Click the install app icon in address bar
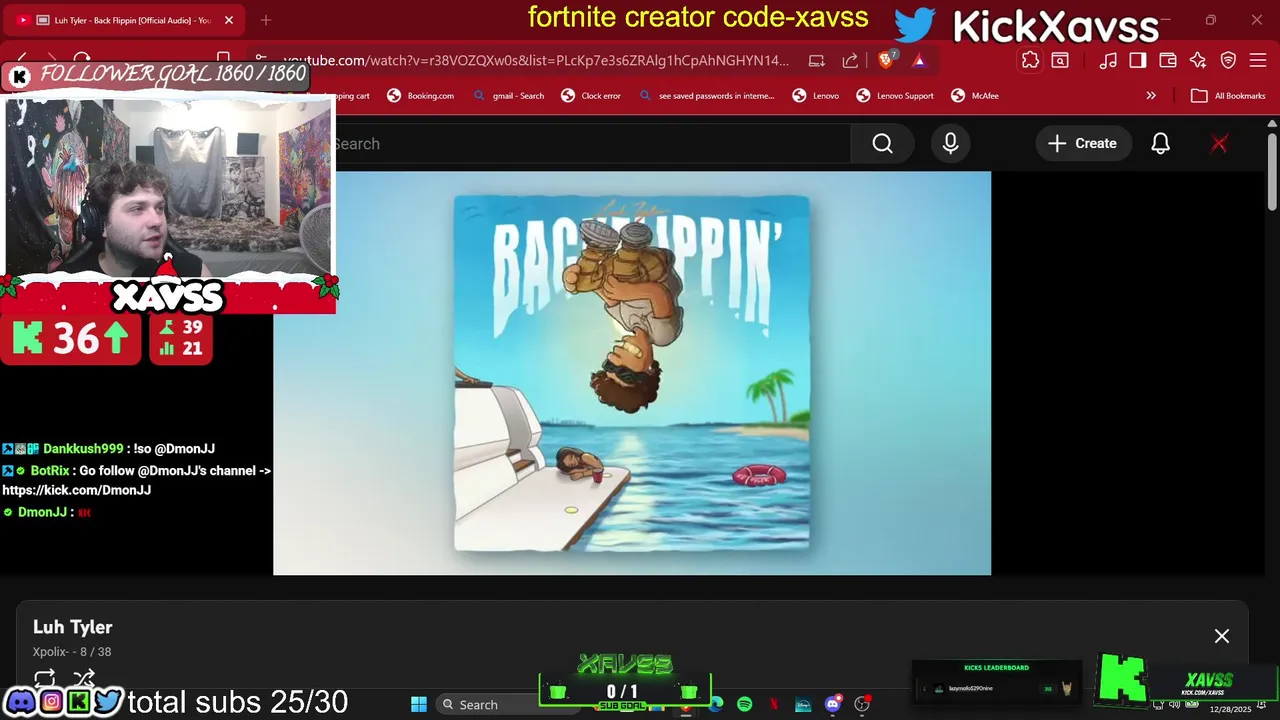Screen dimensions: 1280x720 (x=817, y=60)
